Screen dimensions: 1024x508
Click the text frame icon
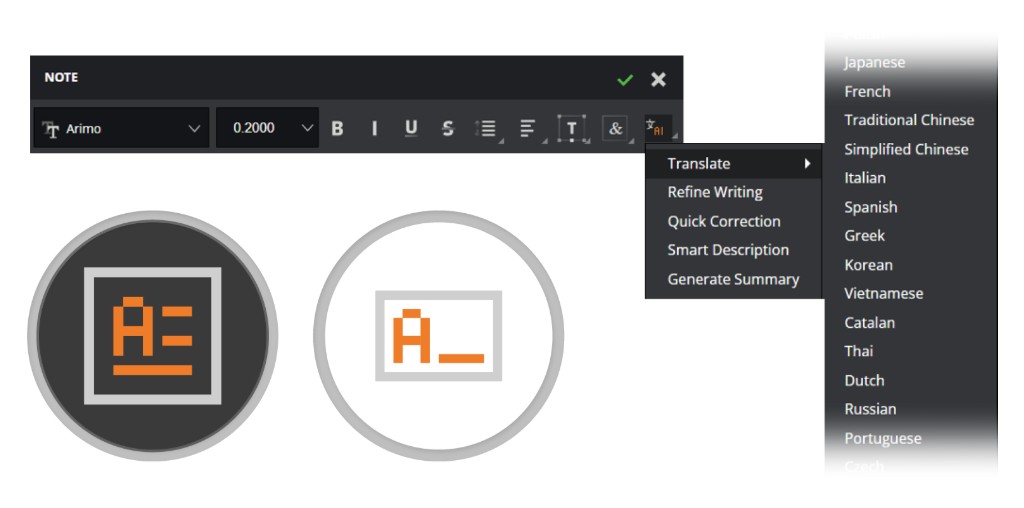coord(571,128)
